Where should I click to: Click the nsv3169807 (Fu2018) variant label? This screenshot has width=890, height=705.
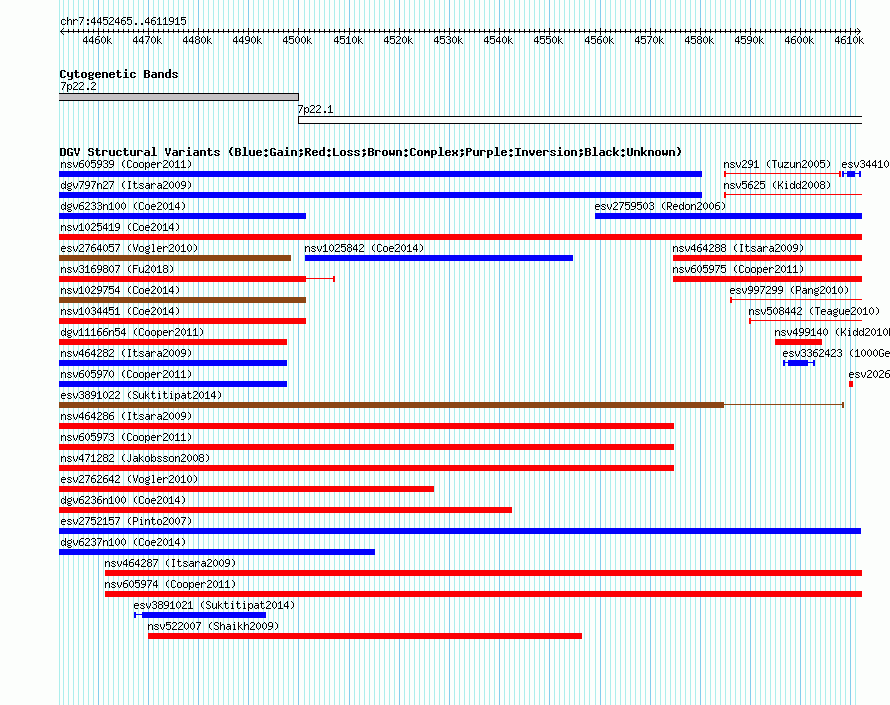[117, 269]
